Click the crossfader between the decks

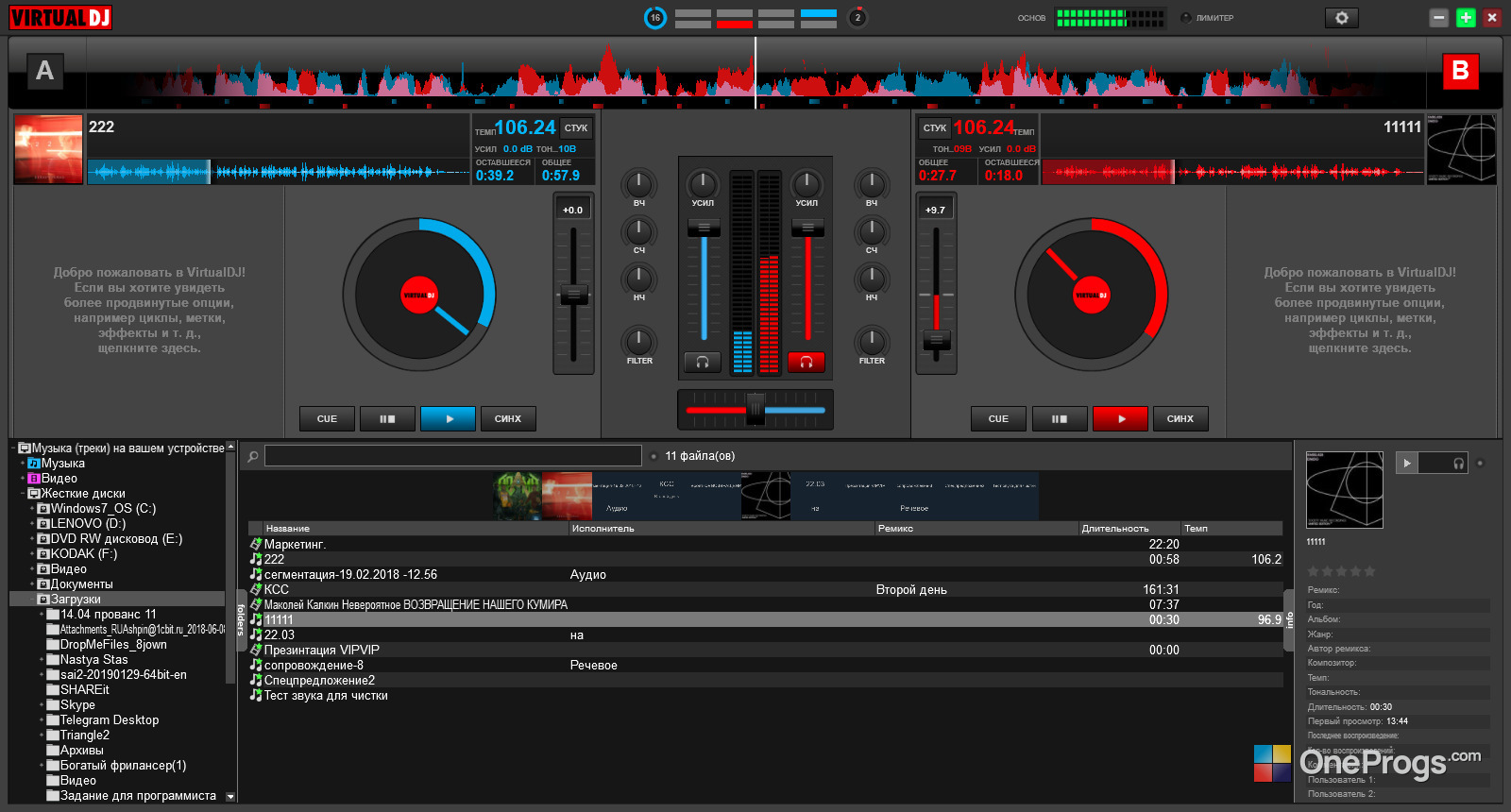point(755,410)
